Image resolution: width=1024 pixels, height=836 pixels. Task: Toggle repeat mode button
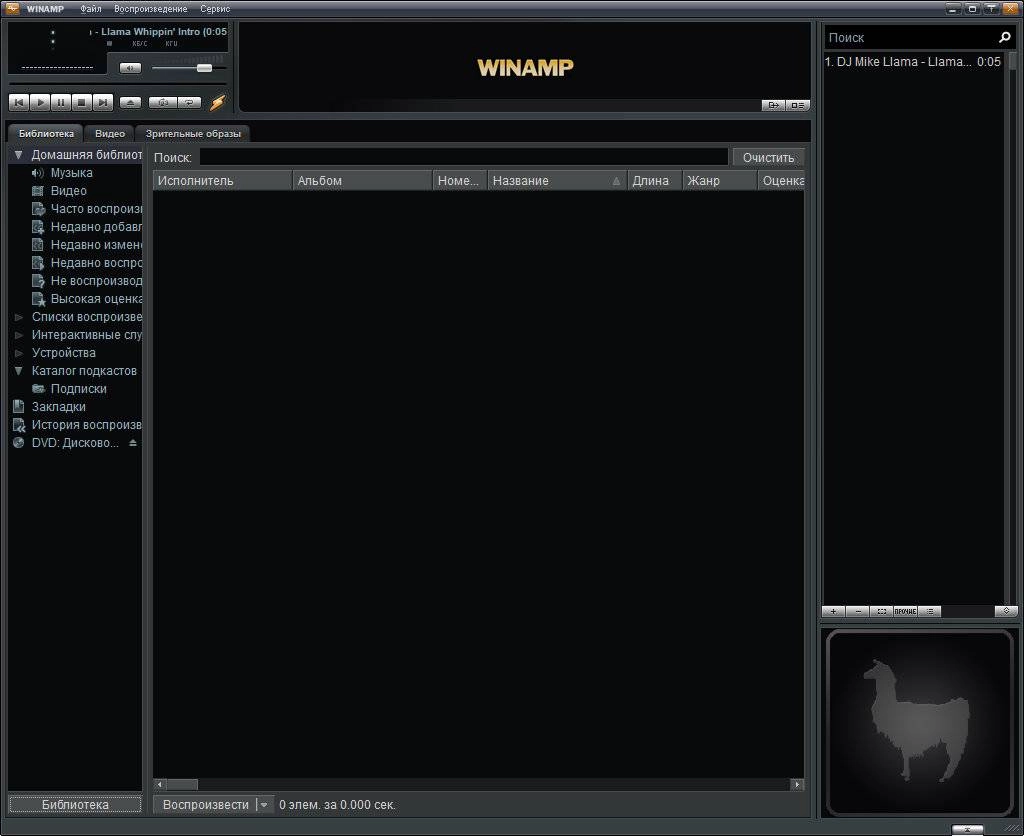point(189,103)
